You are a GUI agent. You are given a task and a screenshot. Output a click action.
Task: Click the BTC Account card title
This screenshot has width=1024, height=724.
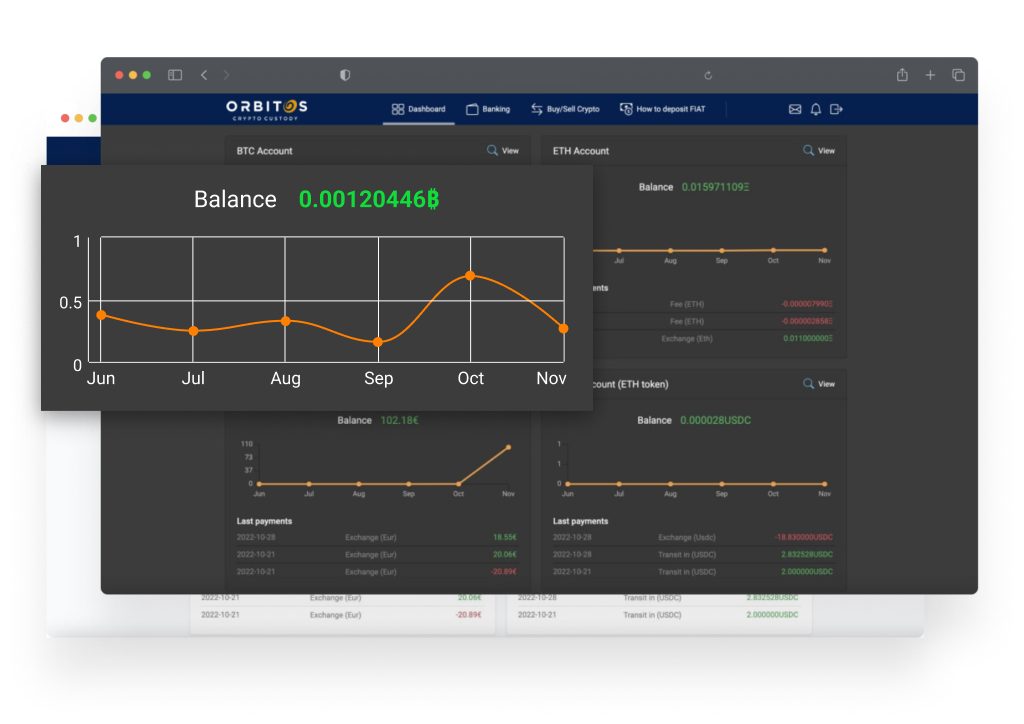pyautogui.click(x=264, y=151)
